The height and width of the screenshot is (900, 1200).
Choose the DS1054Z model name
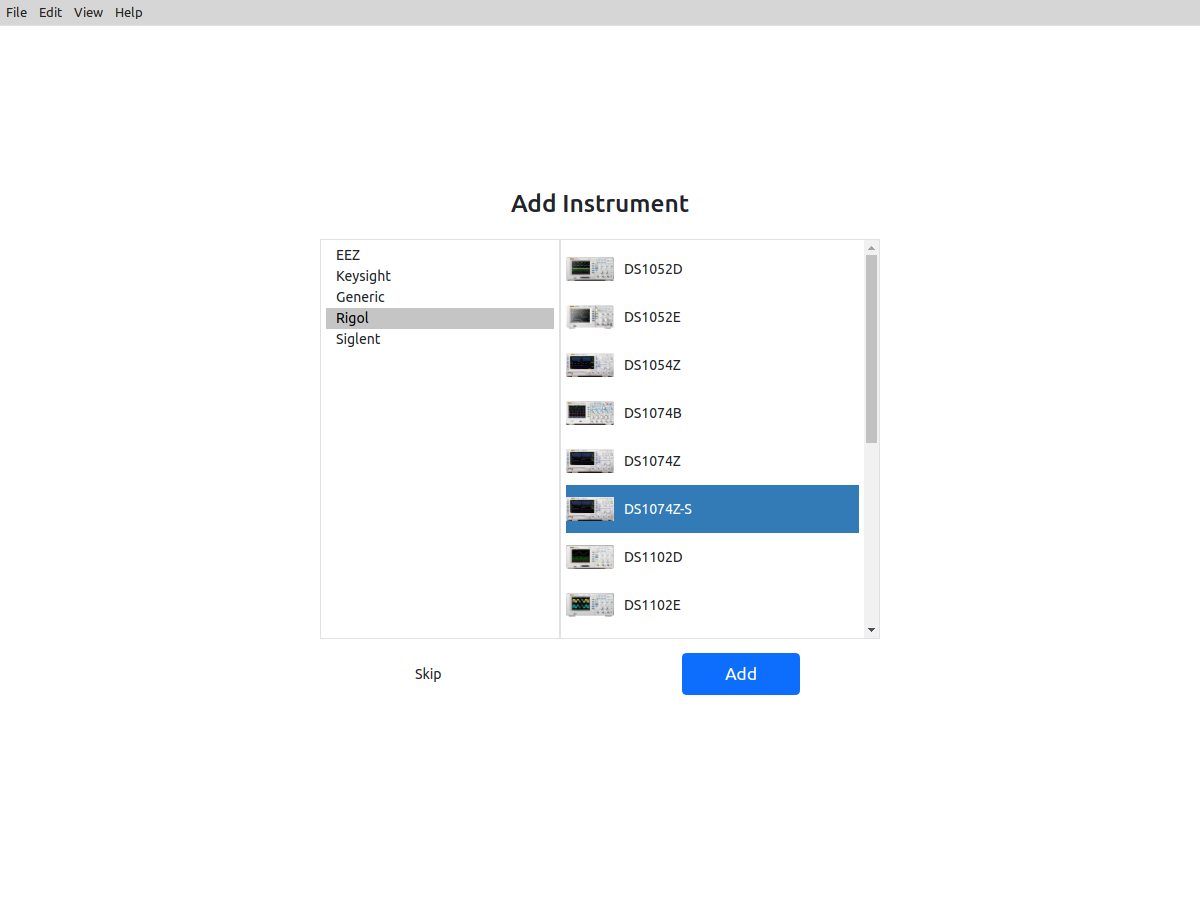click(x=652, y=365)
